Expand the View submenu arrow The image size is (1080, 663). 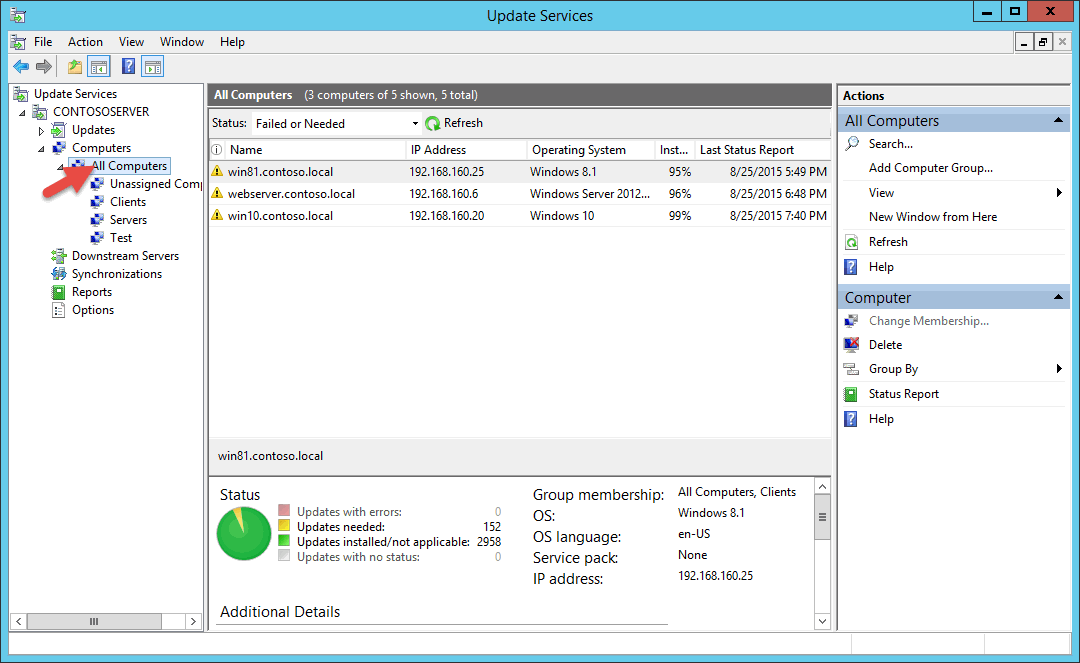tap(1059, 193)
